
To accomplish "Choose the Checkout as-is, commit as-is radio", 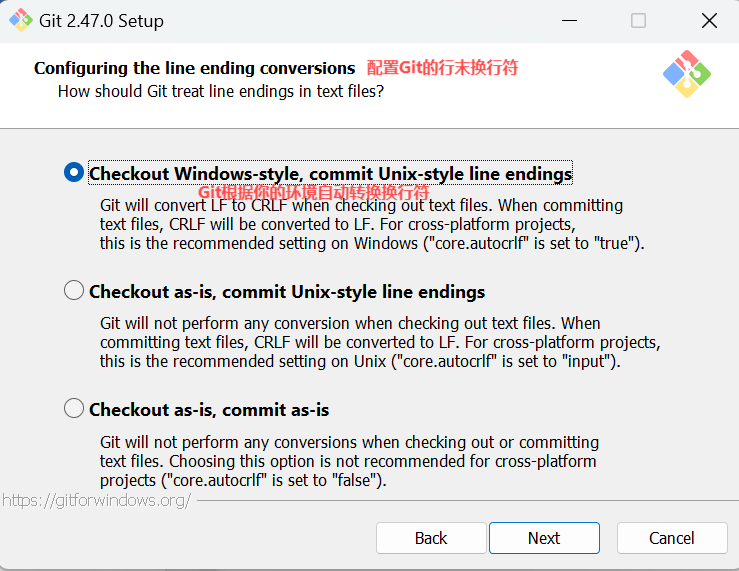I will pos(74,408).
